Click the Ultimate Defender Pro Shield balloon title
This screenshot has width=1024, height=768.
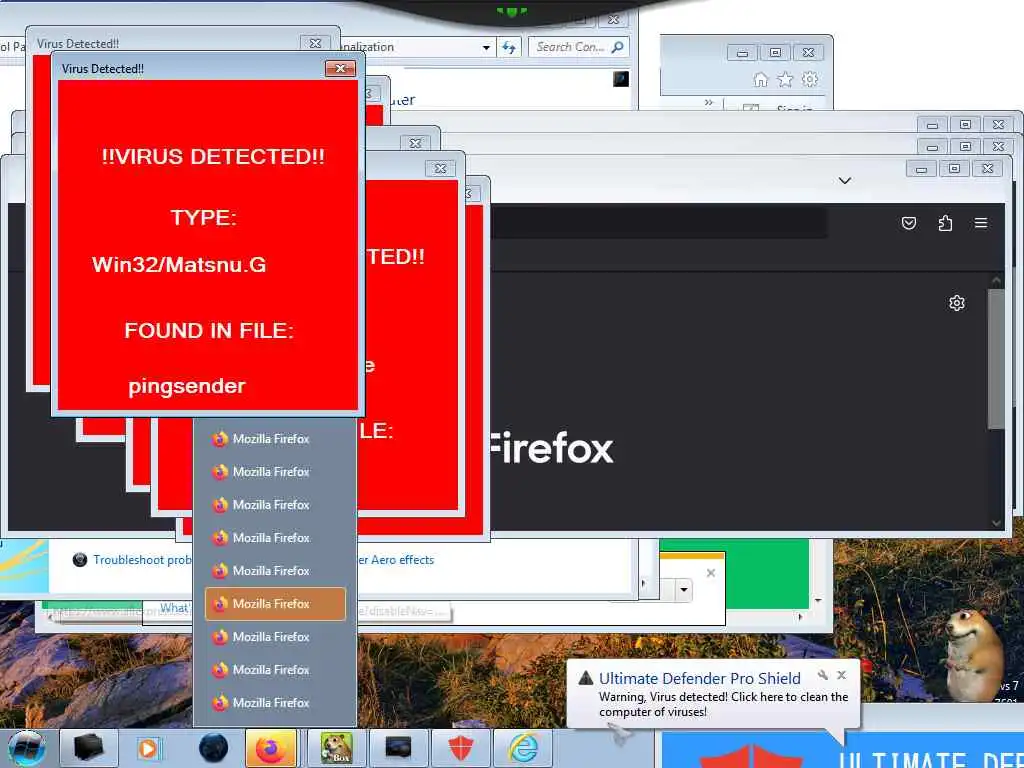point(699,679)
